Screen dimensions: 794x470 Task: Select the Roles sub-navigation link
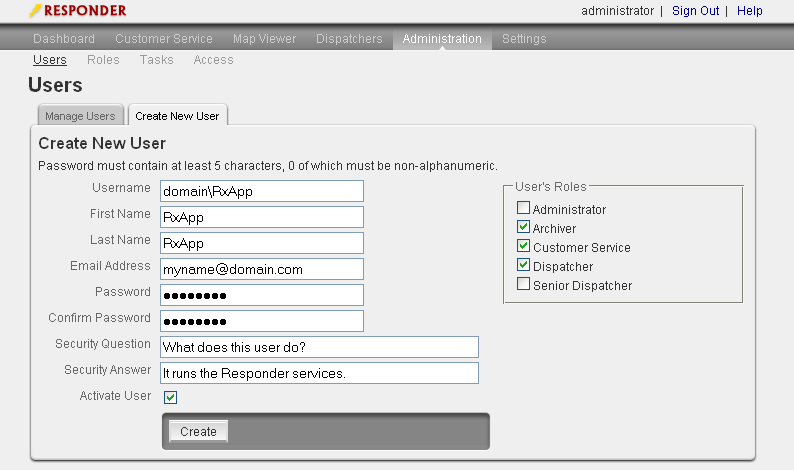103,60
